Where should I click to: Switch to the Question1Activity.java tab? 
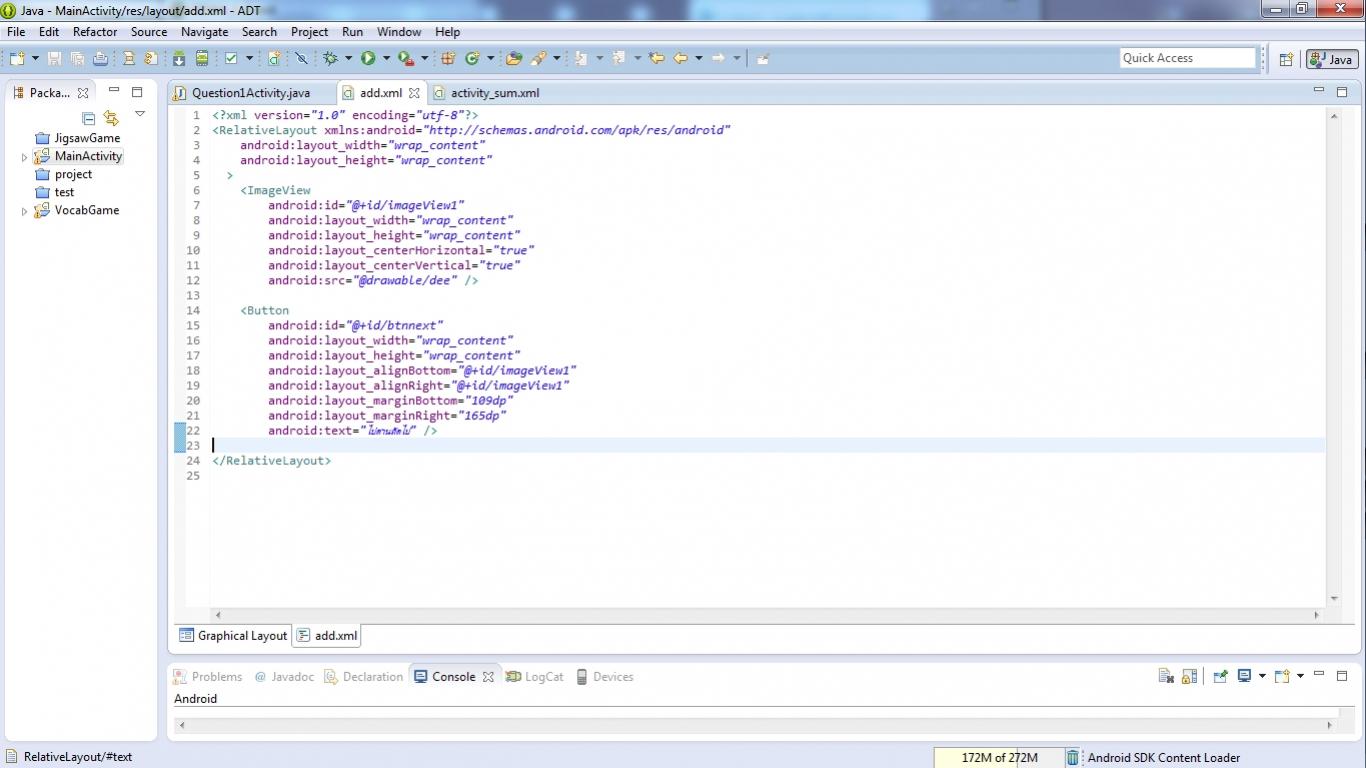242,93
